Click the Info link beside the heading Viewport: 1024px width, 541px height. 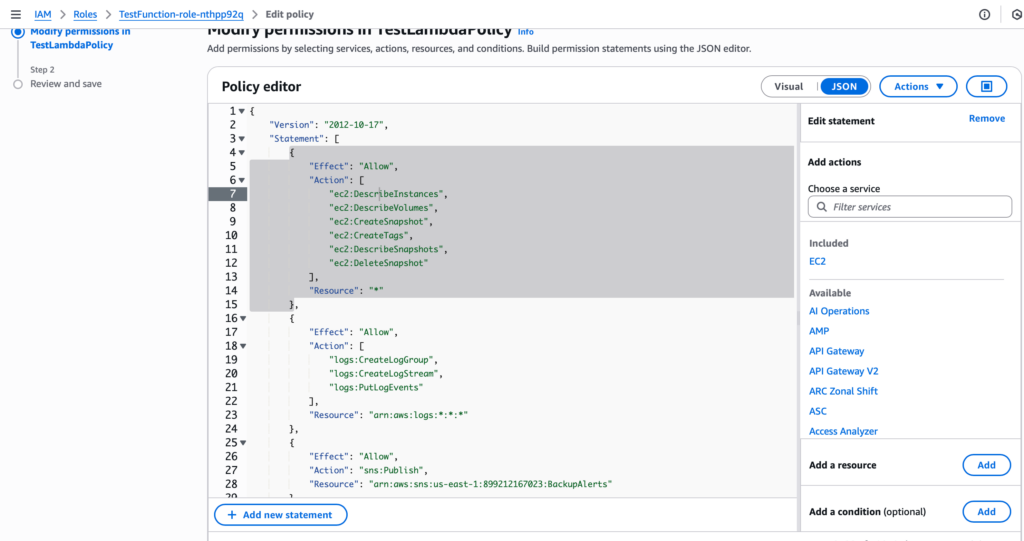click(x=525, y=32)
